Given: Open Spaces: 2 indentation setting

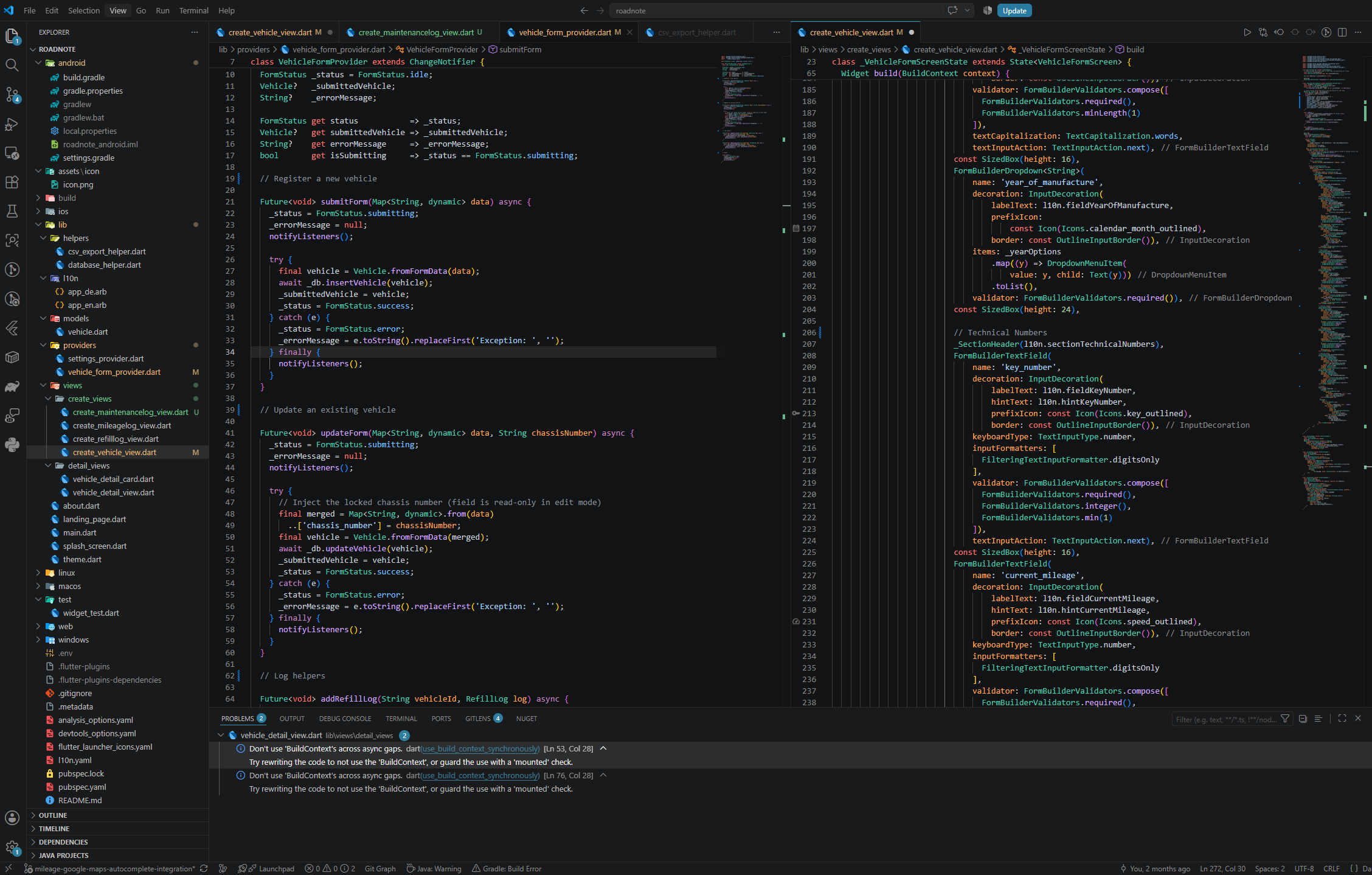Looking at the screenshot, I should [1270, 869].
